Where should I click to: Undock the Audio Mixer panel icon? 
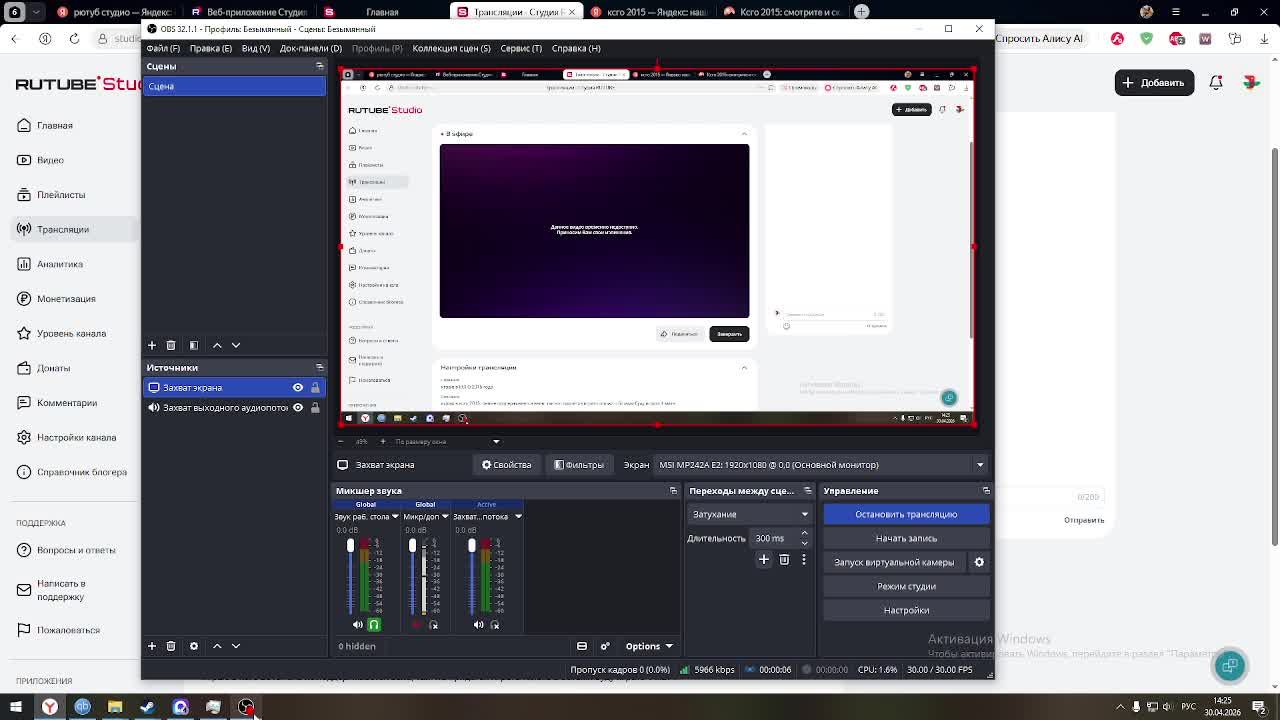click(673, 491)
